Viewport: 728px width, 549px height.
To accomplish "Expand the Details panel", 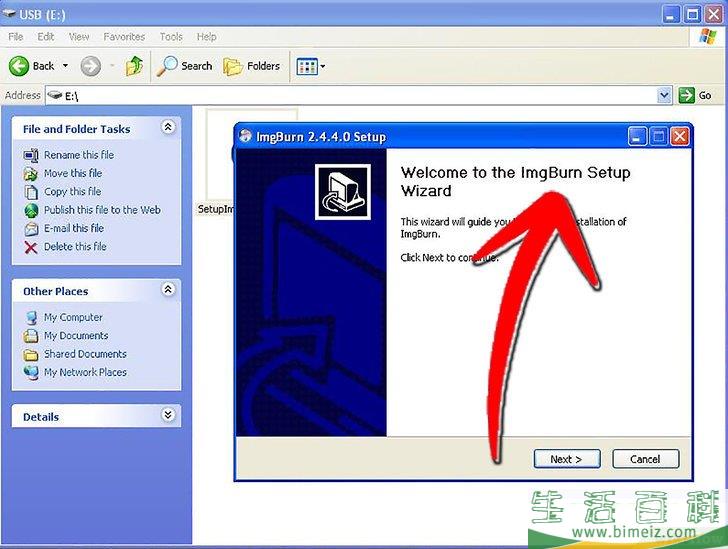I will (168, 414).
